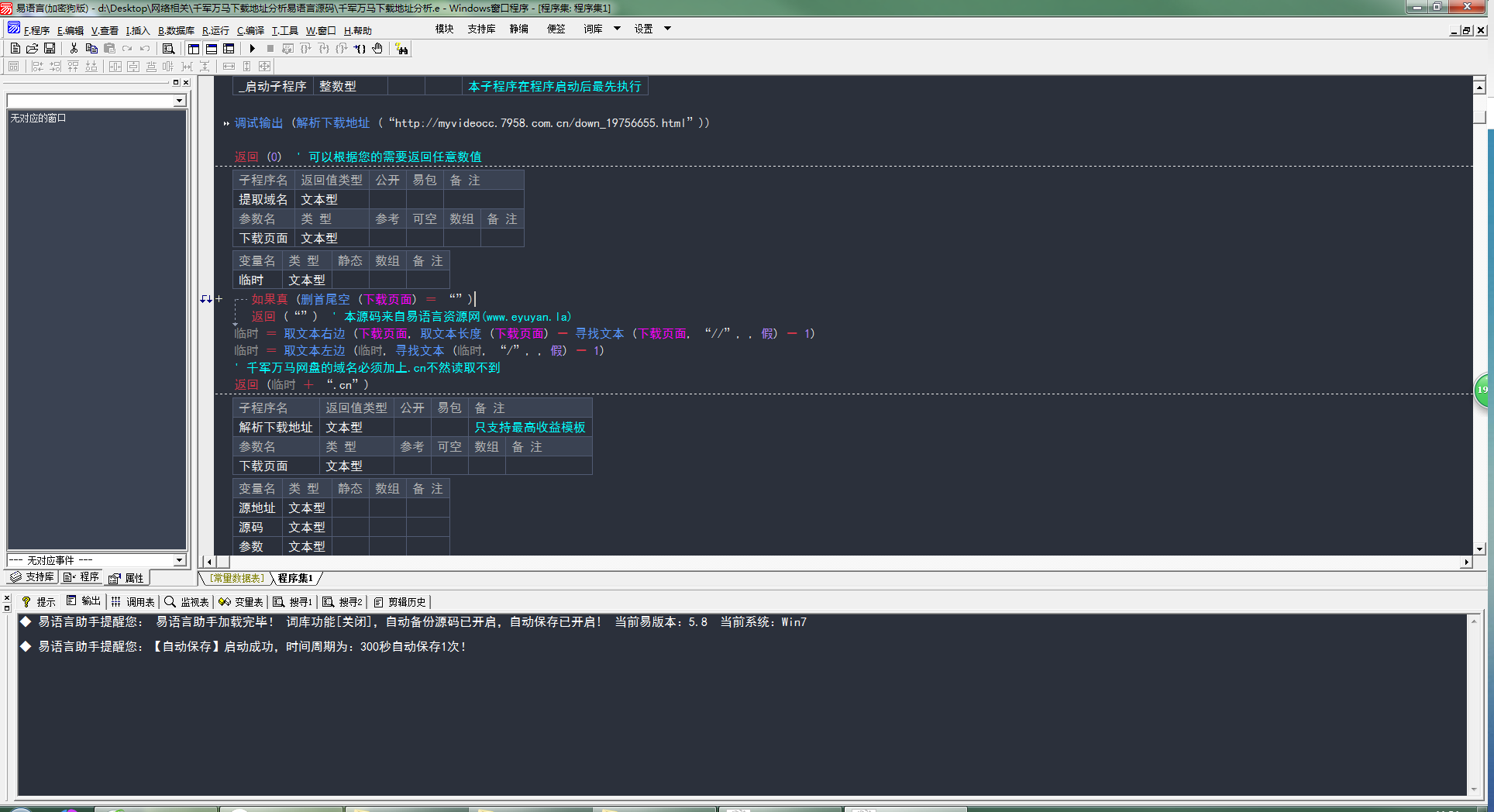1494x812 pixels.
Task: Toggle the third window layout icon
Action: coord(229,48)
